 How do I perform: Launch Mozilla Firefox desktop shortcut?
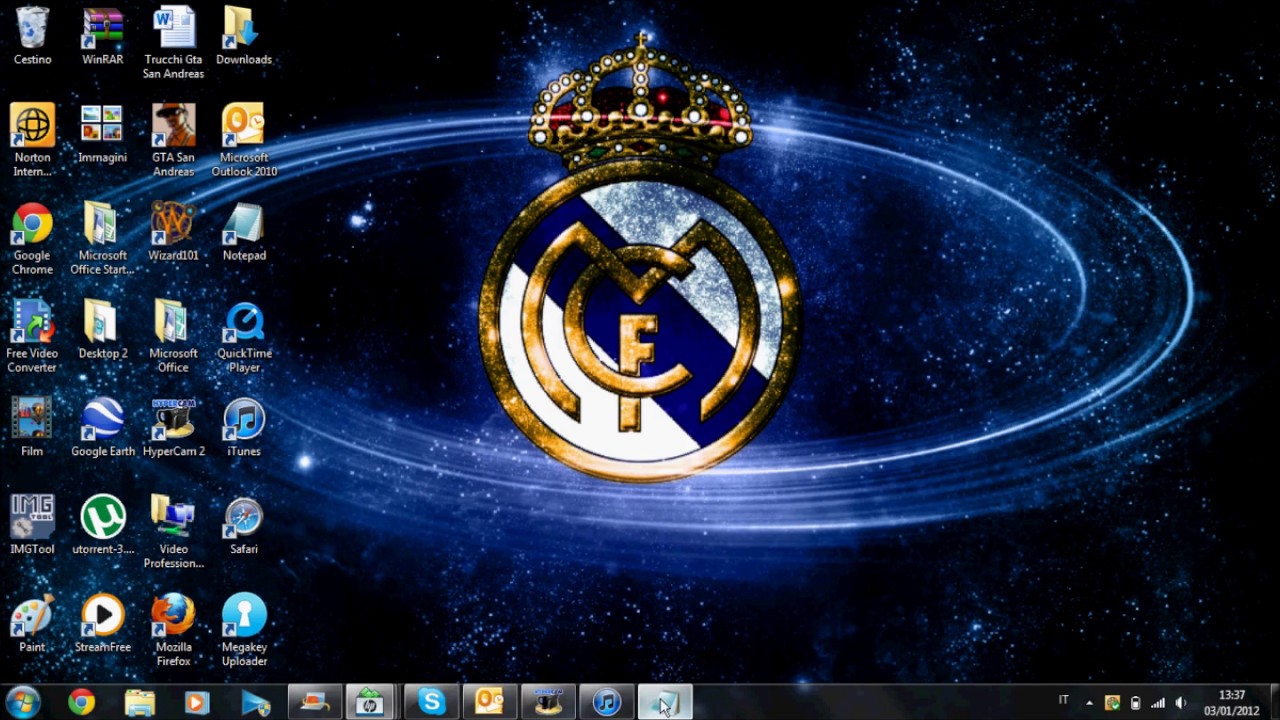click(x=173, y=630)
